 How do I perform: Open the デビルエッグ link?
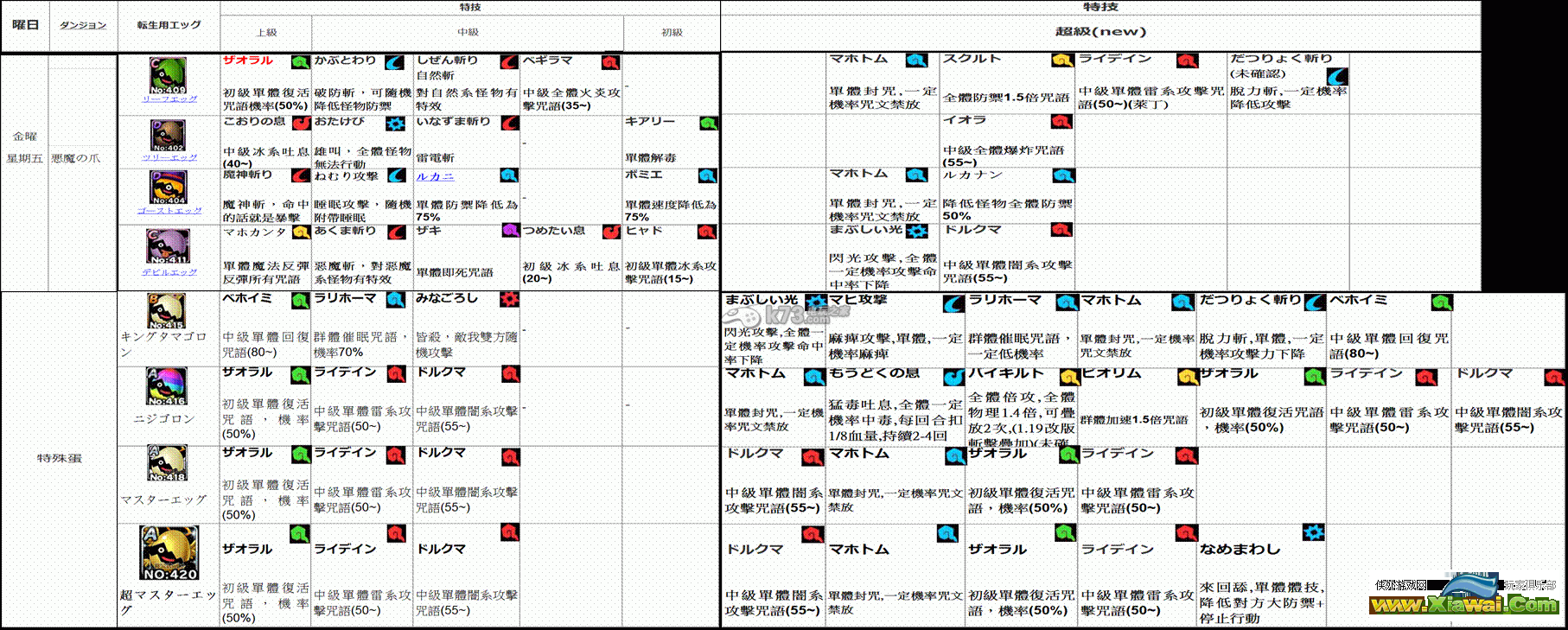click(169, 272)
